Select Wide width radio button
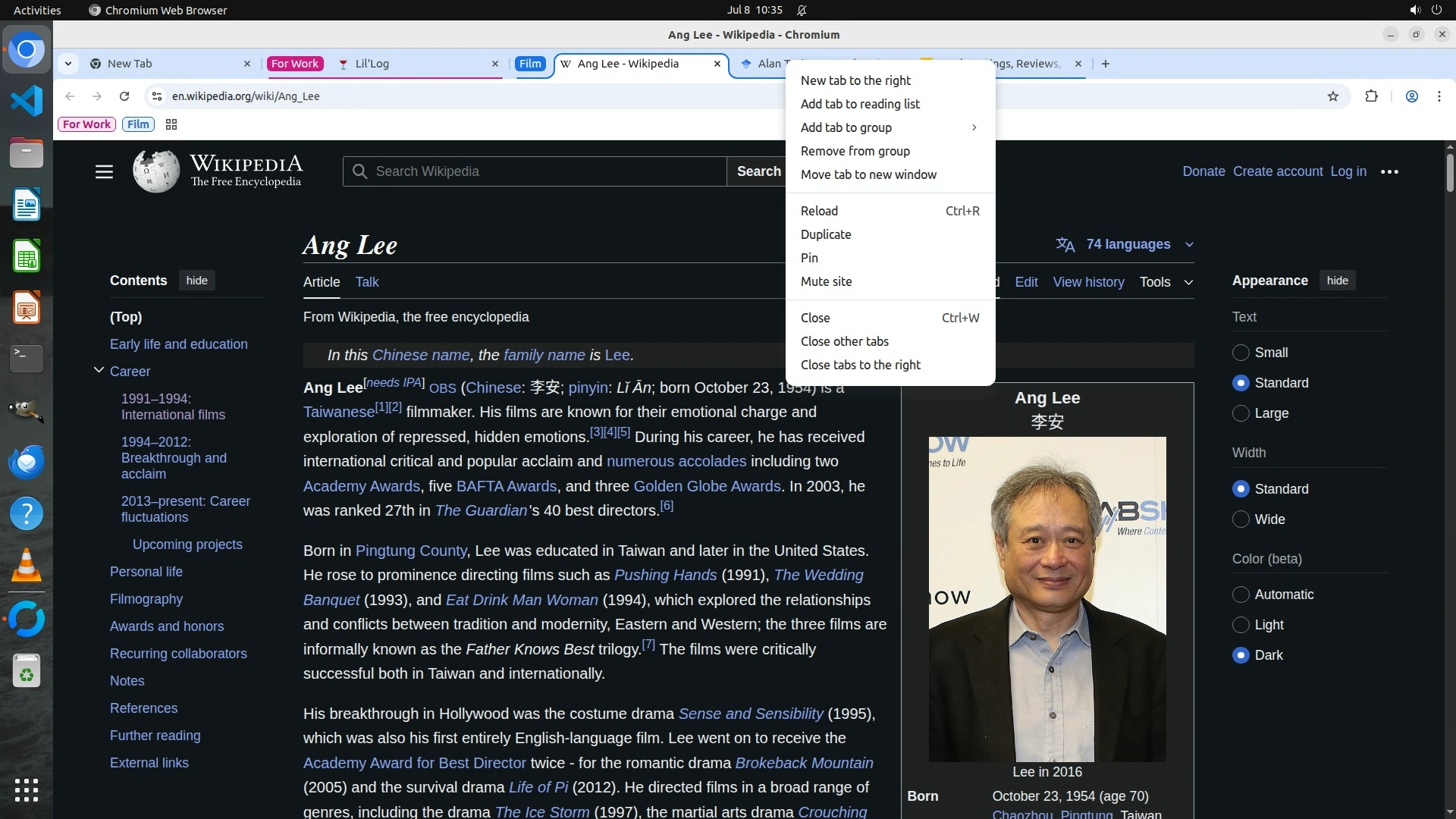This screenshot has height=819, width=1456. pos(1241,519)
